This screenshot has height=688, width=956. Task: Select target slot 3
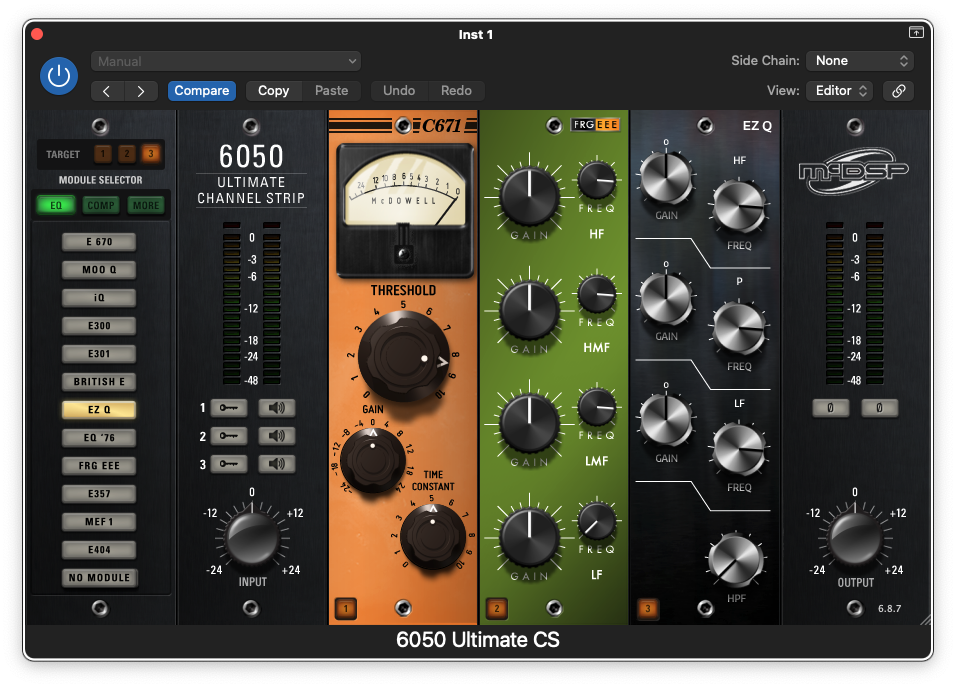(151, 154)
